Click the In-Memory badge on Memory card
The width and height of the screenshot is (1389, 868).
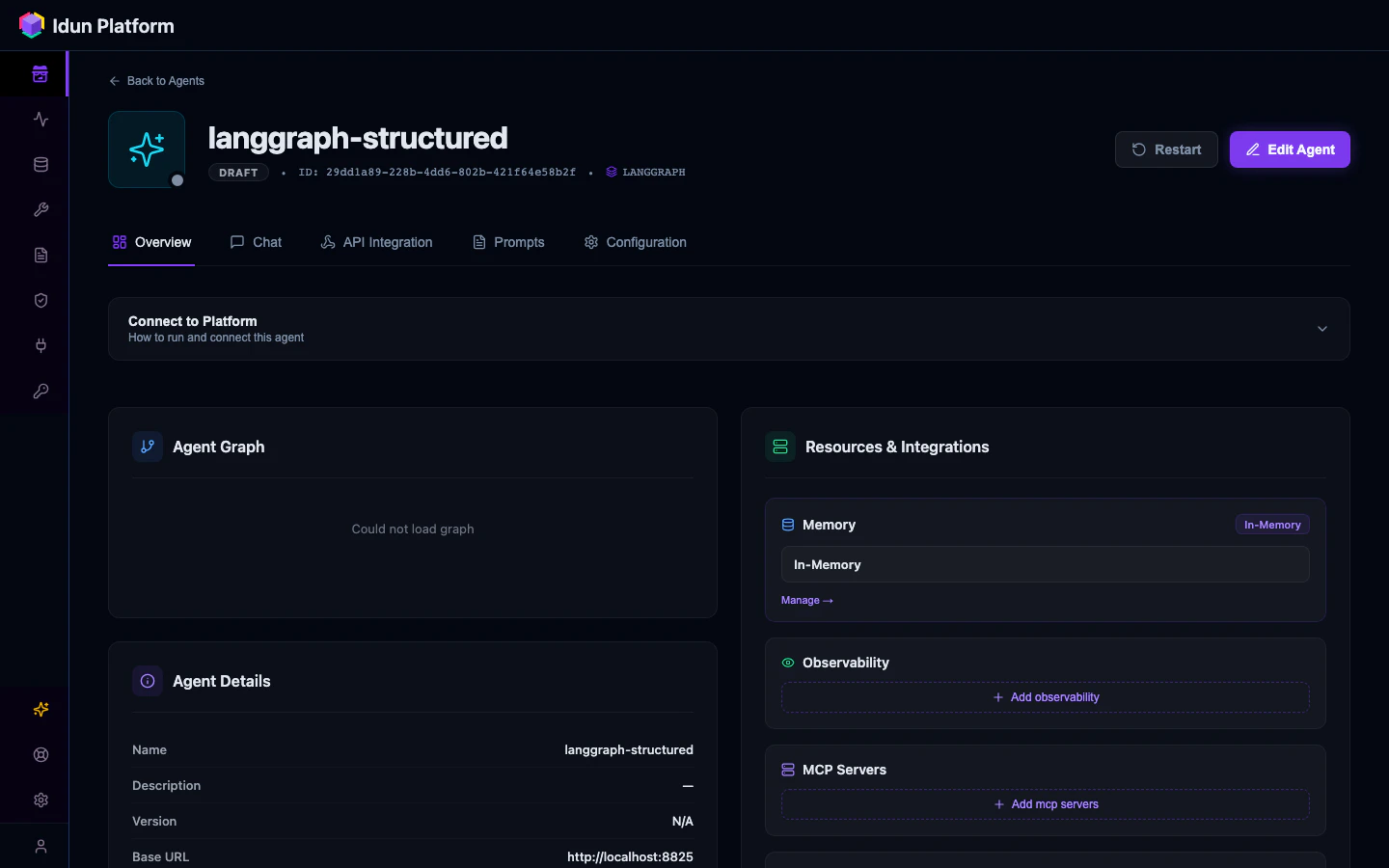(x=1271, y=525)
